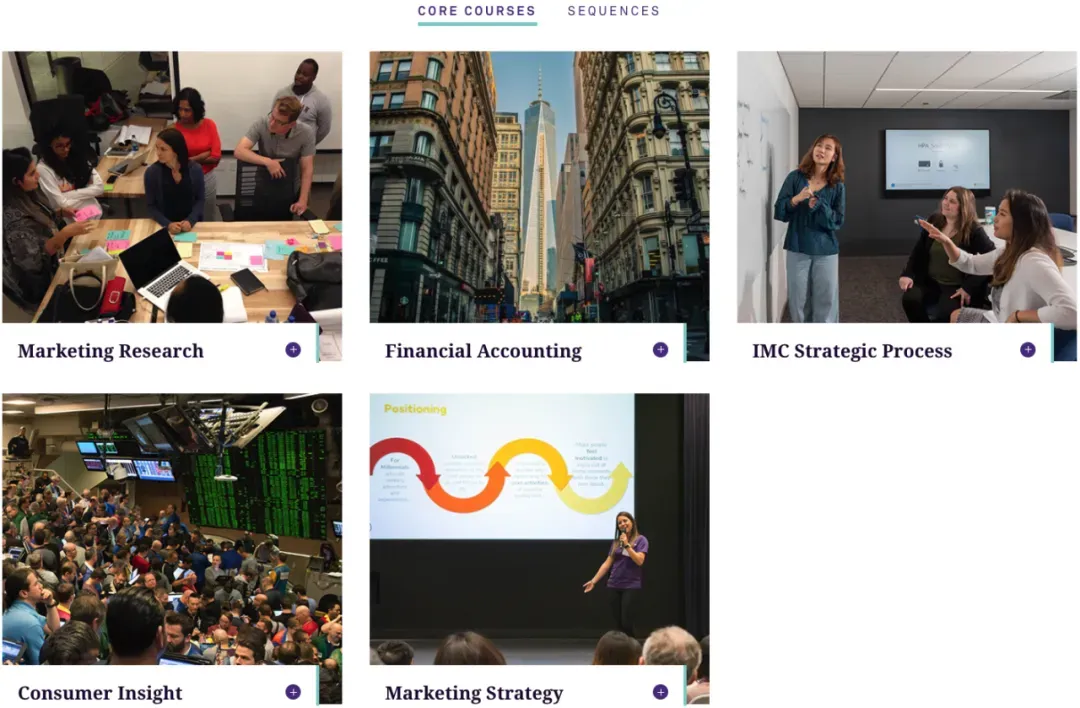The height and width of the screenshot is (708, 1080).
Task: Expand the Consumer Insight plus icon
Action: point(293,691)
